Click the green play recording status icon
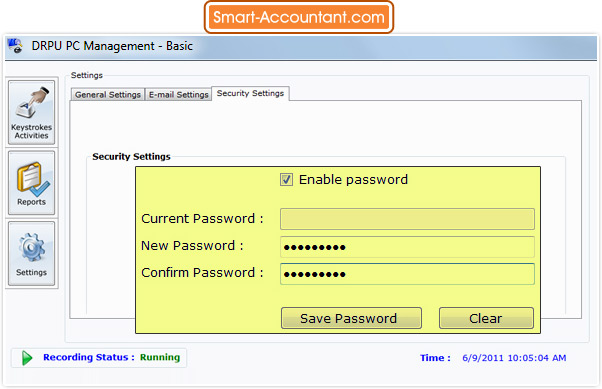Image resolution: width=602 pixels, height=389 pixels. (x=26, y=358)
